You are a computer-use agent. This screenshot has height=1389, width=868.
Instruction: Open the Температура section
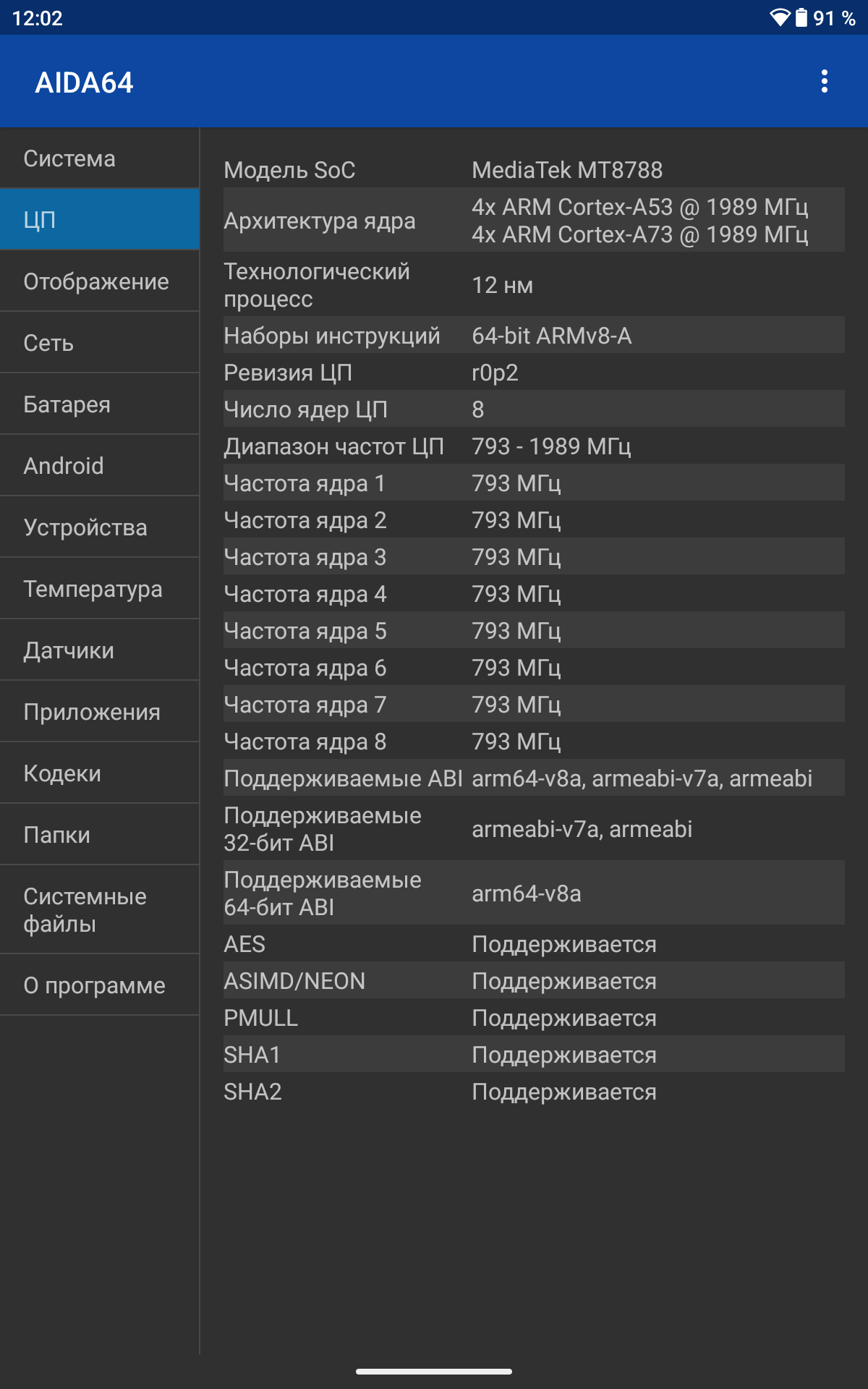point(100,589)
